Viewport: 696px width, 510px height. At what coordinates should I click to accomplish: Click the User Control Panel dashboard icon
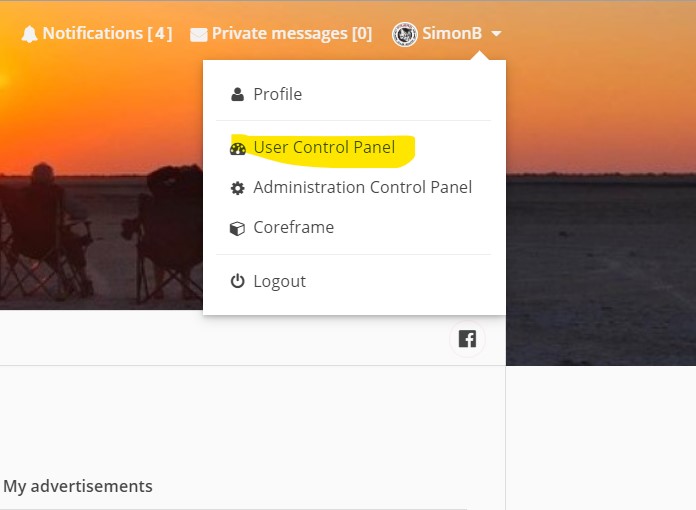point(237,148)
